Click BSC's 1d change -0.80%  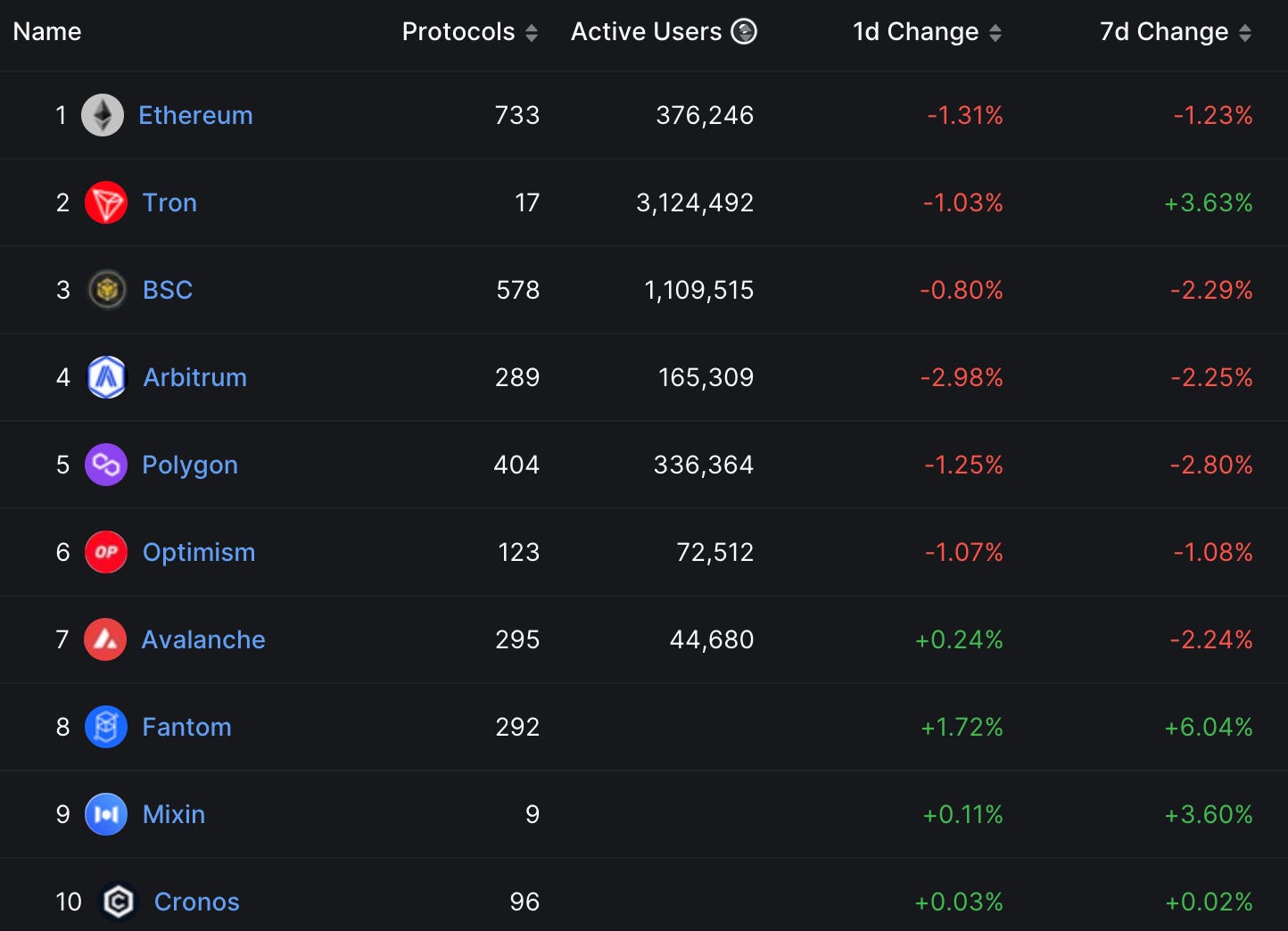pyautogui.click(x=962, y=290)
